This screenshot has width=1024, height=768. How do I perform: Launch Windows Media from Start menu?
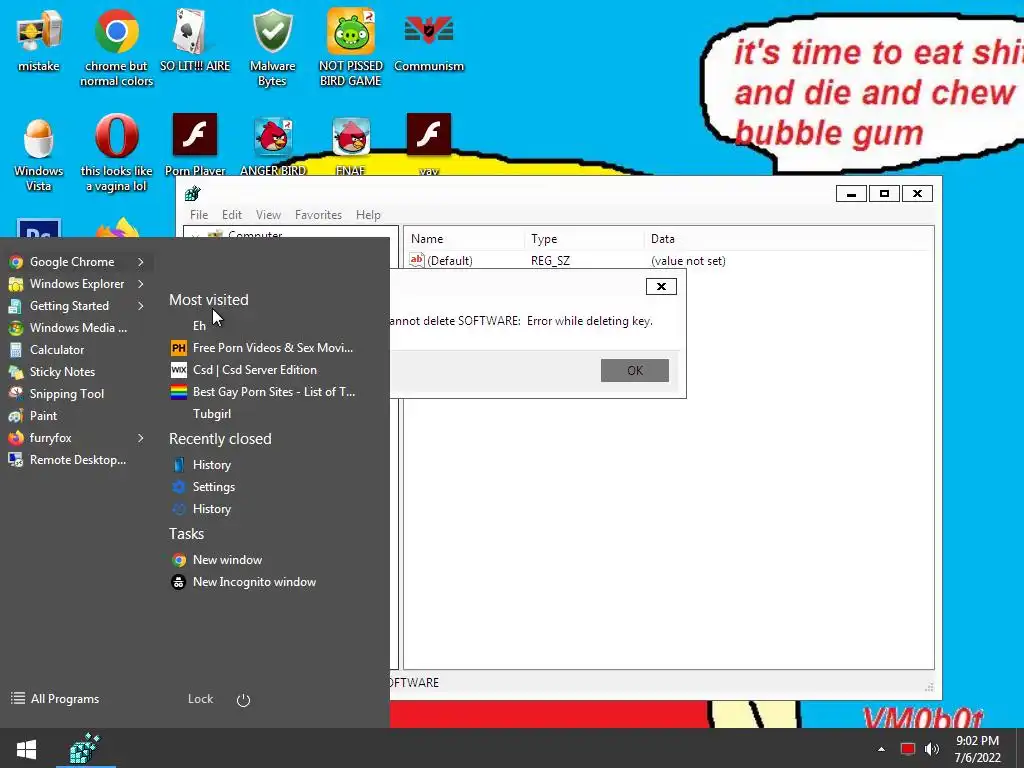77,328
